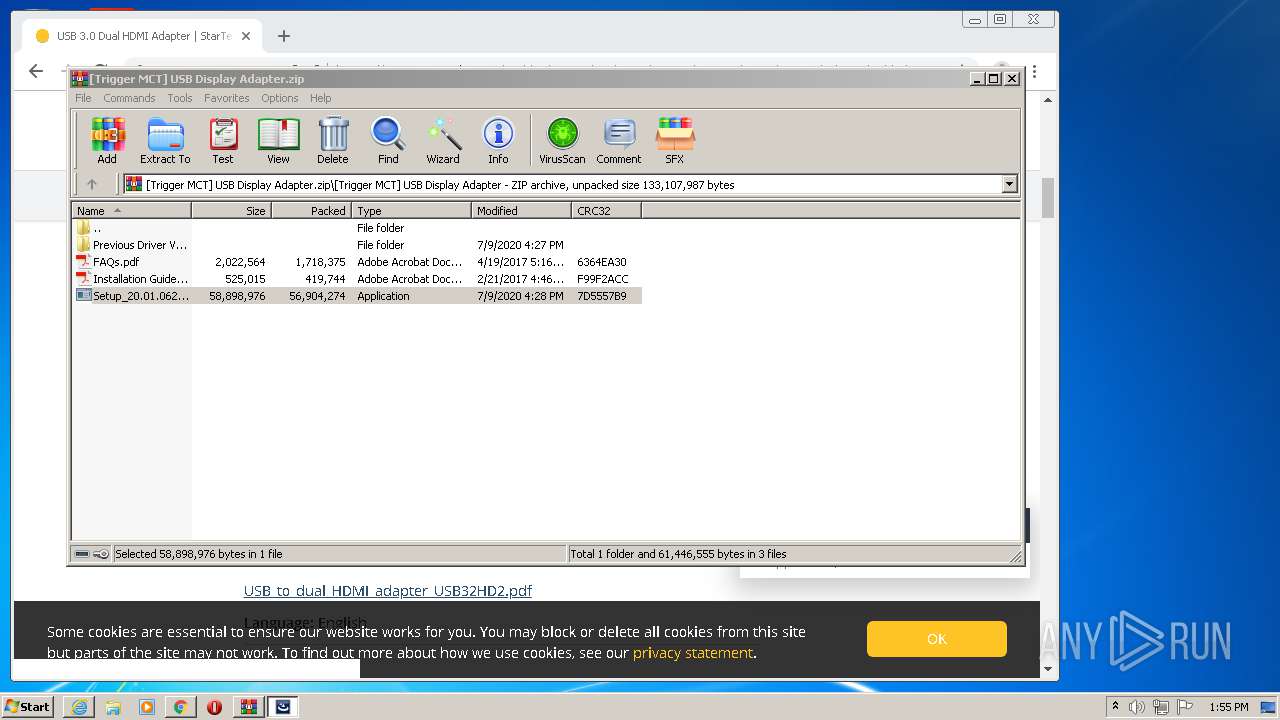Open the media player taskbar icon
Image resolution: width=1280 pixels, height=720 pixels.
(147, 707)
